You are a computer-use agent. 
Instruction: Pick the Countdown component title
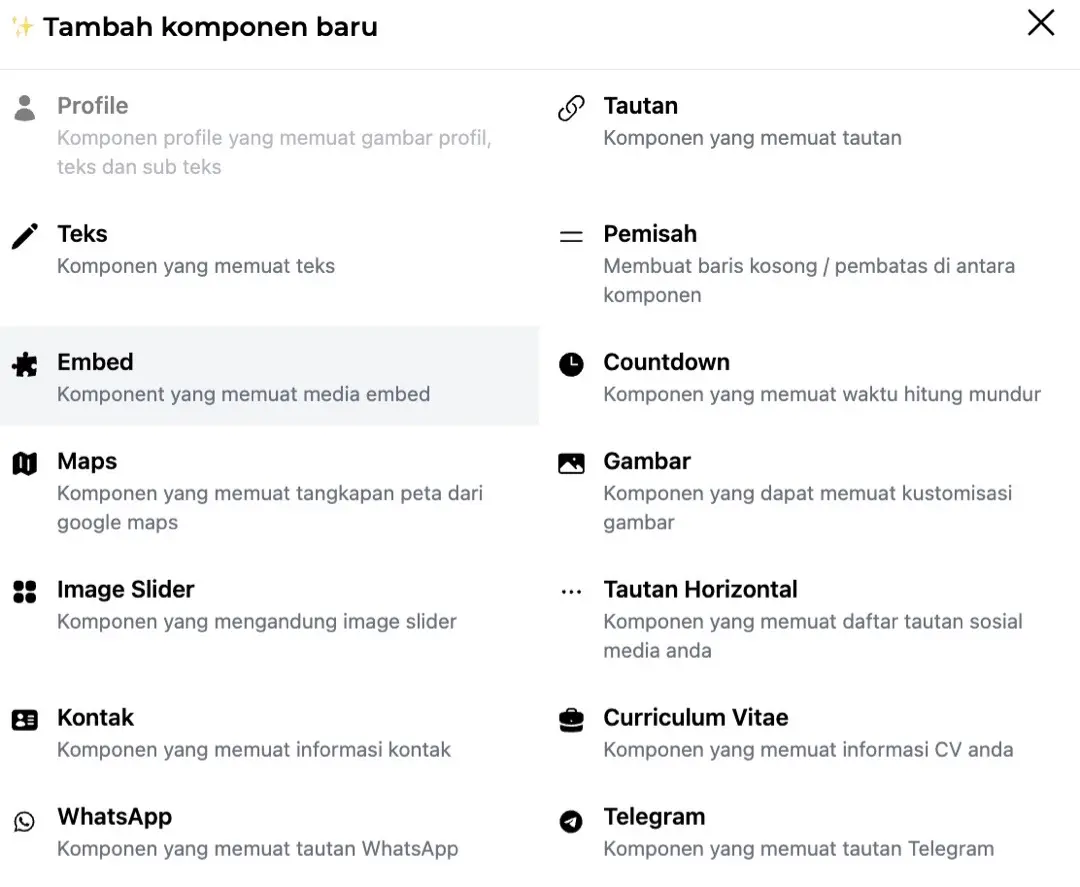pyautogui.click(x=666, y=362)
